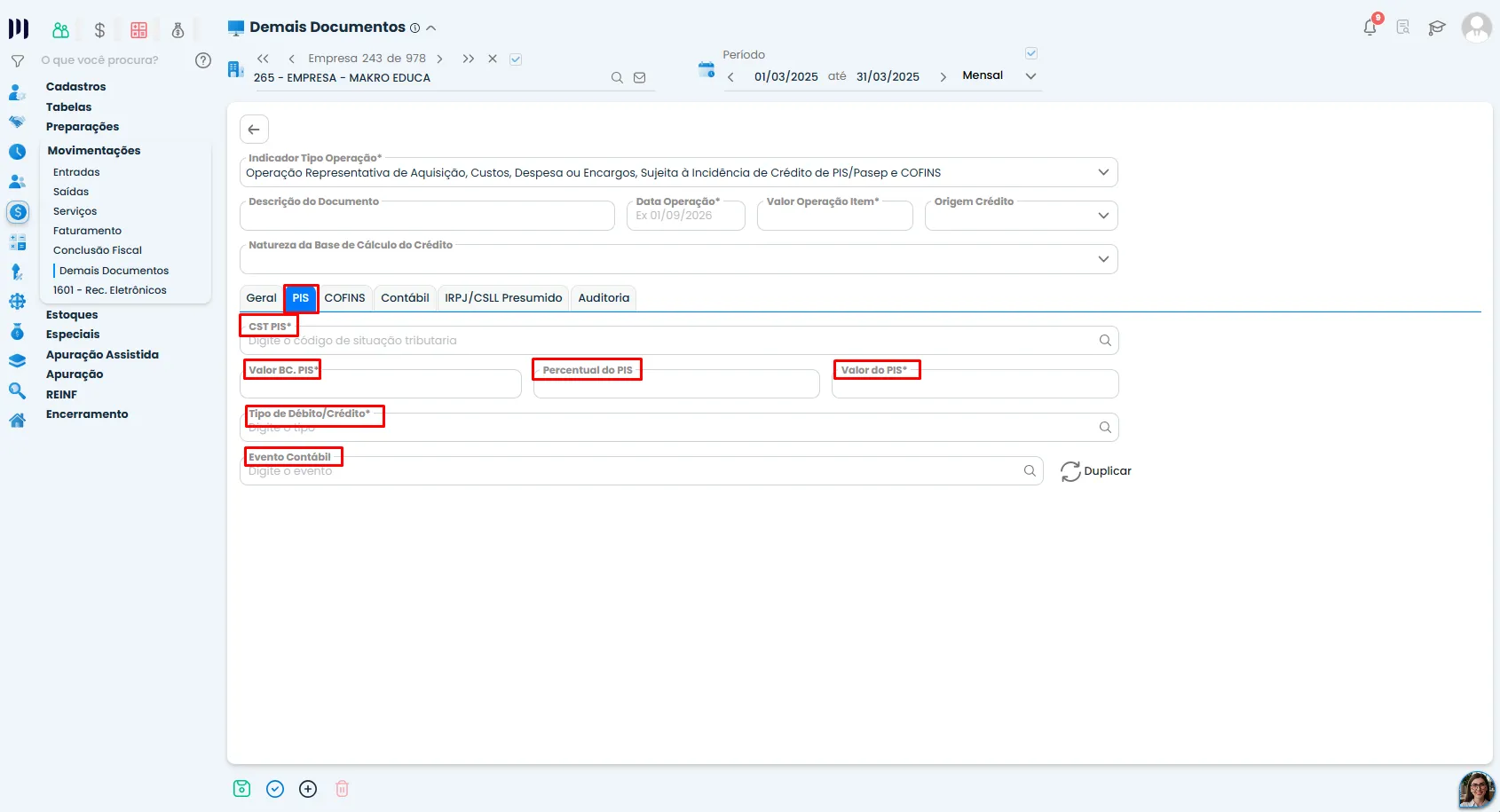Switch to the Geral tab
This screenshot has height=812, width=1500.
[x=262, y=298]
